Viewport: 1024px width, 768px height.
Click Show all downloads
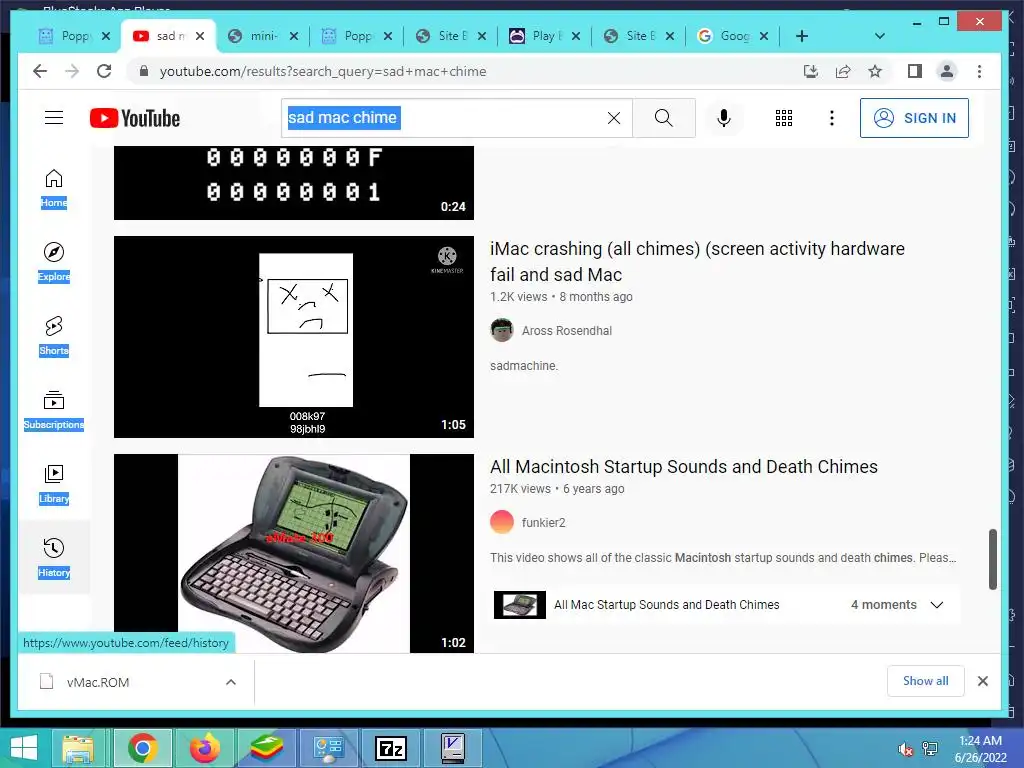925,681
